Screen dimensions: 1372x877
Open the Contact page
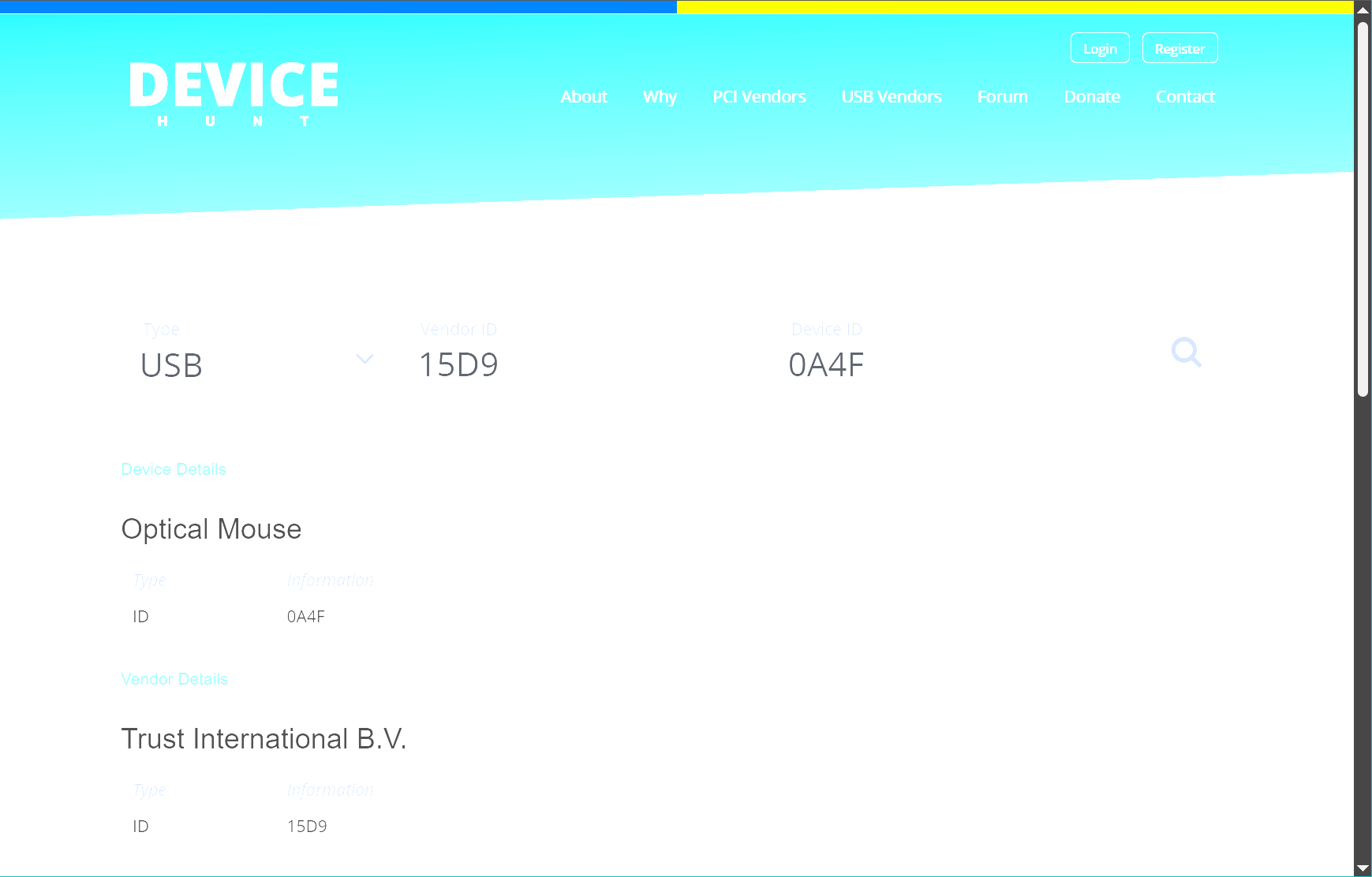(x=1185, y=97)
